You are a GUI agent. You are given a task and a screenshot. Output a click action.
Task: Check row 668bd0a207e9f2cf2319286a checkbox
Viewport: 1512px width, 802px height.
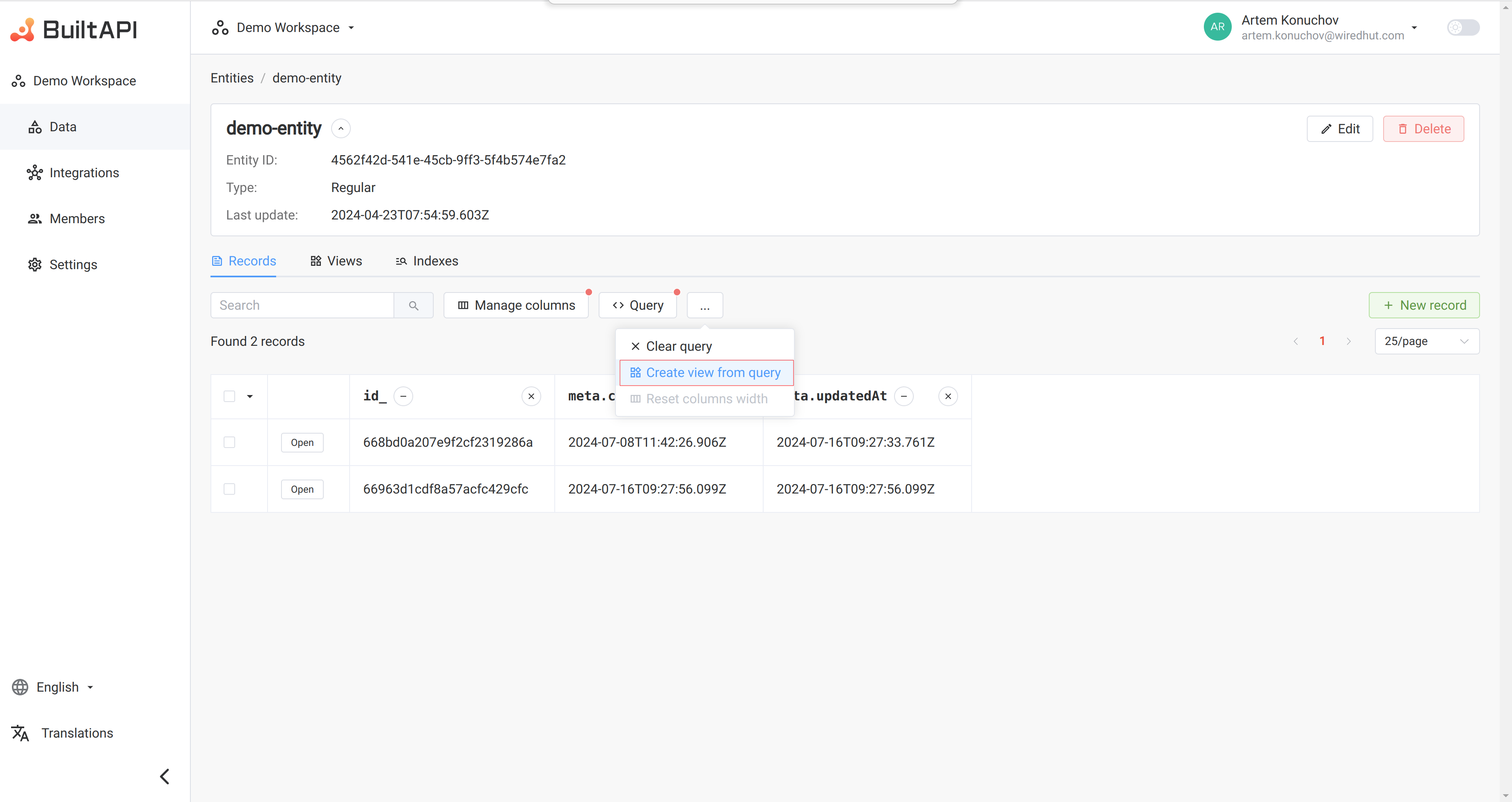tap(229, 442)
